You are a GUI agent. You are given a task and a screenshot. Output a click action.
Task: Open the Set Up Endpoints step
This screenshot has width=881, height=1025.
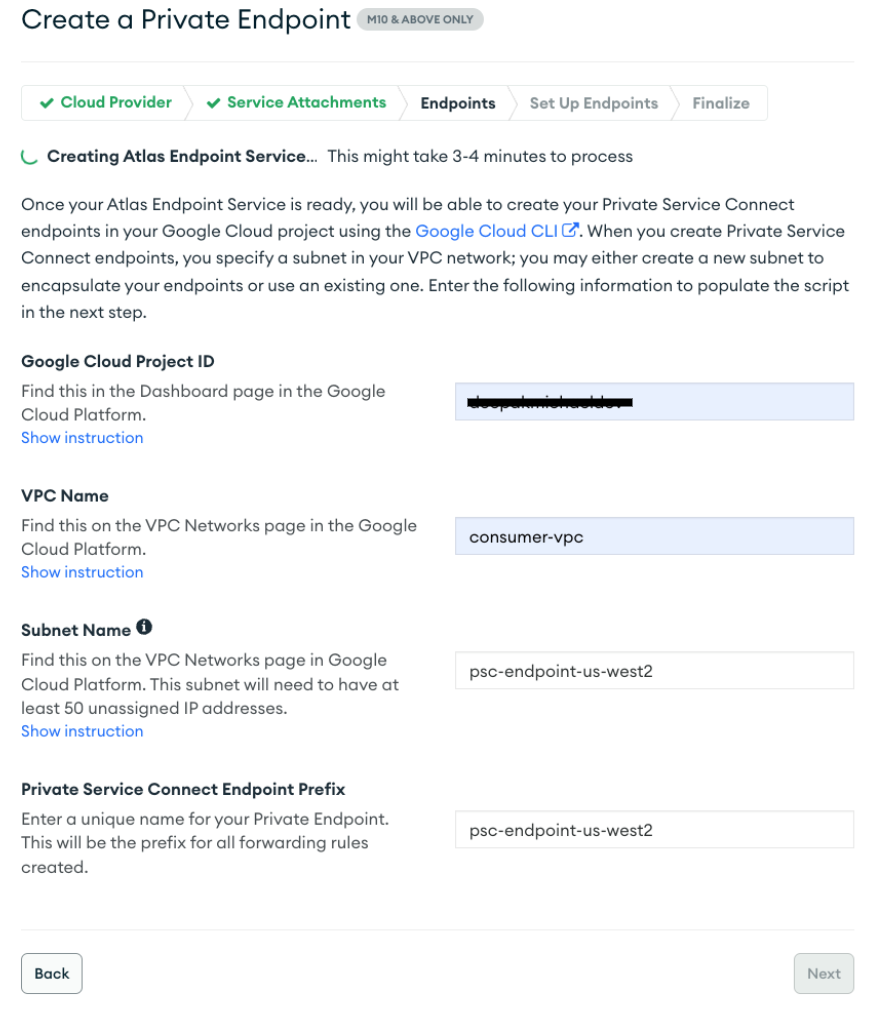coord(593,103)
